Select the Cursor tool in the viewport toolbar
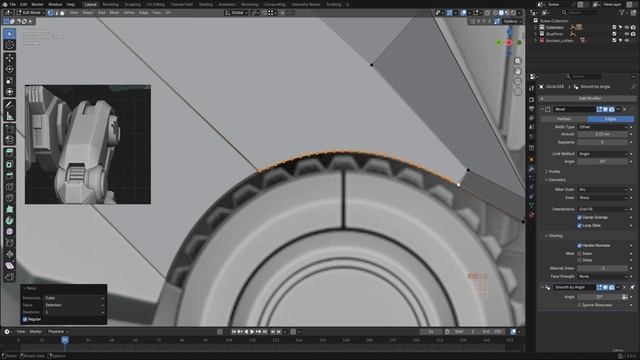The image size is (640, 360). tap(9, 45)
